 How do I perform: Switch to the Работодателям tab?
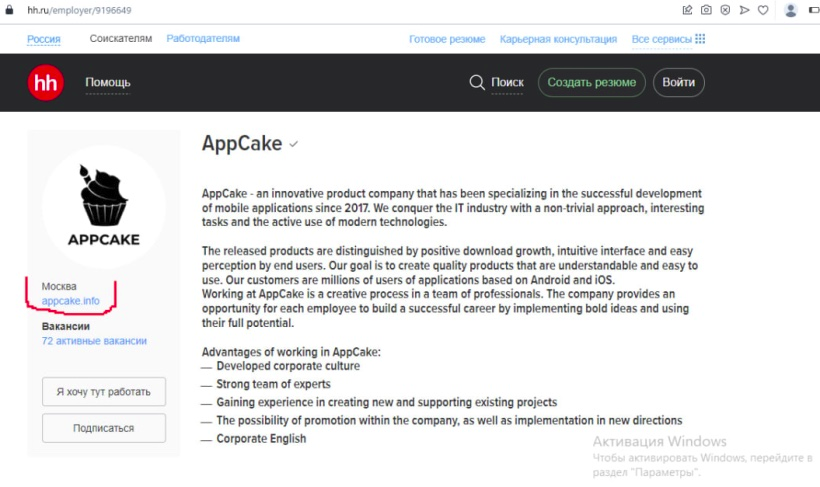[203, 39]
